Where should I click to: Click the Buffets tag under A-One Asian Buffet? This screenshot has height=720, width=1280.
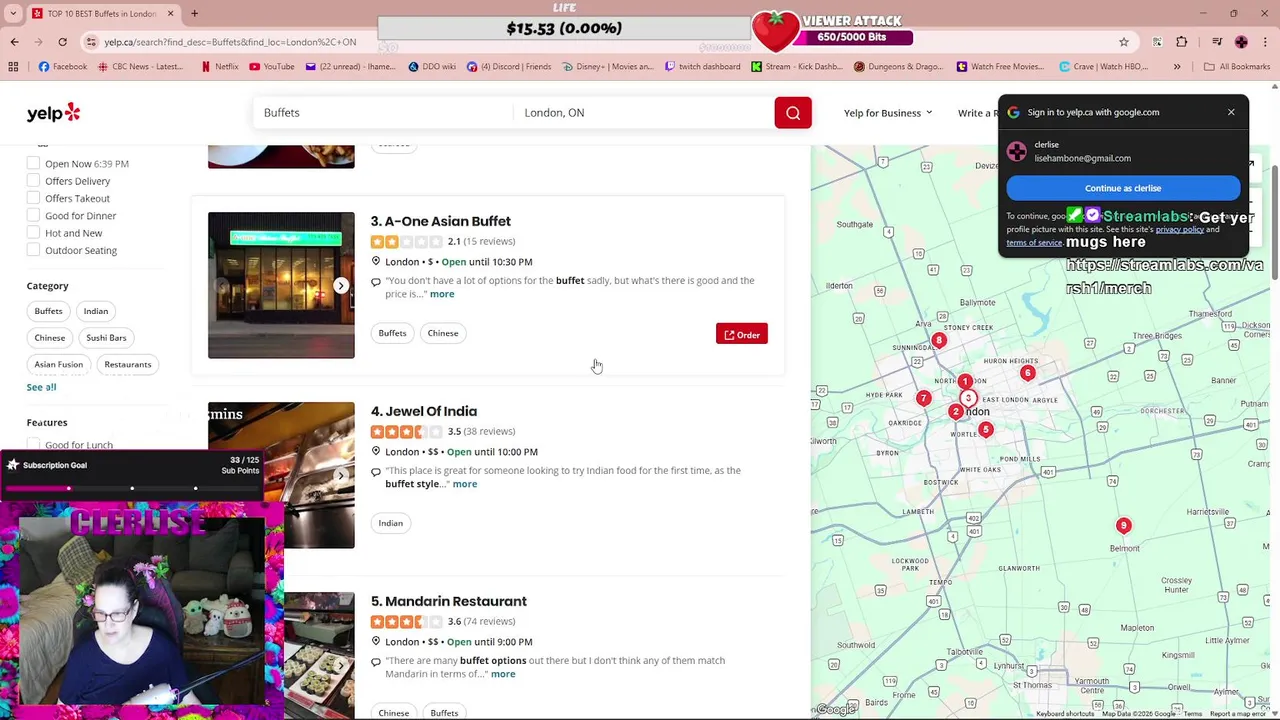point(392,333)
